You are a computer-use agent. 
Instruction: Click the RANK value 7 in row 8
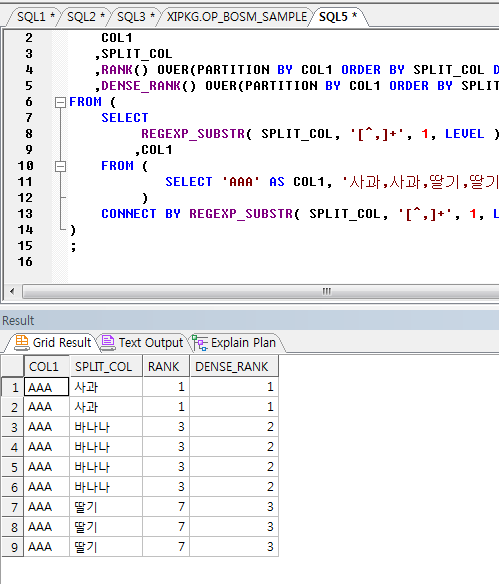pos(166,527)
